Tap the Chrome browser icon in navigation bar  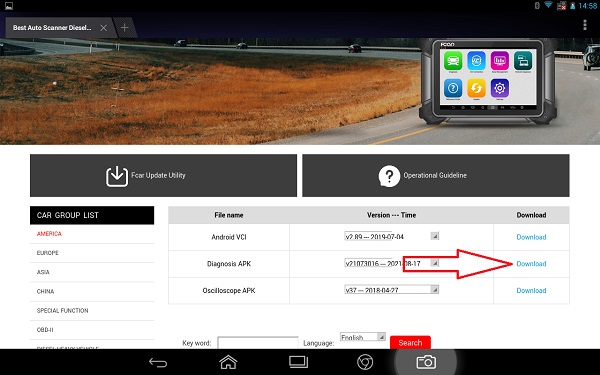click(x=365, y=362)
